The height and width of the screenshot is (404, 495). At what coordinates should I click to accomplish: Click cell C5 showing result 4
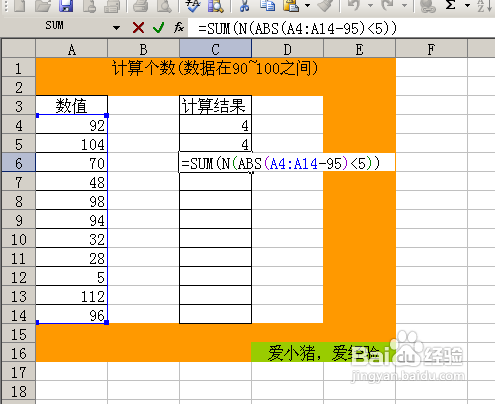click(215, 144)
